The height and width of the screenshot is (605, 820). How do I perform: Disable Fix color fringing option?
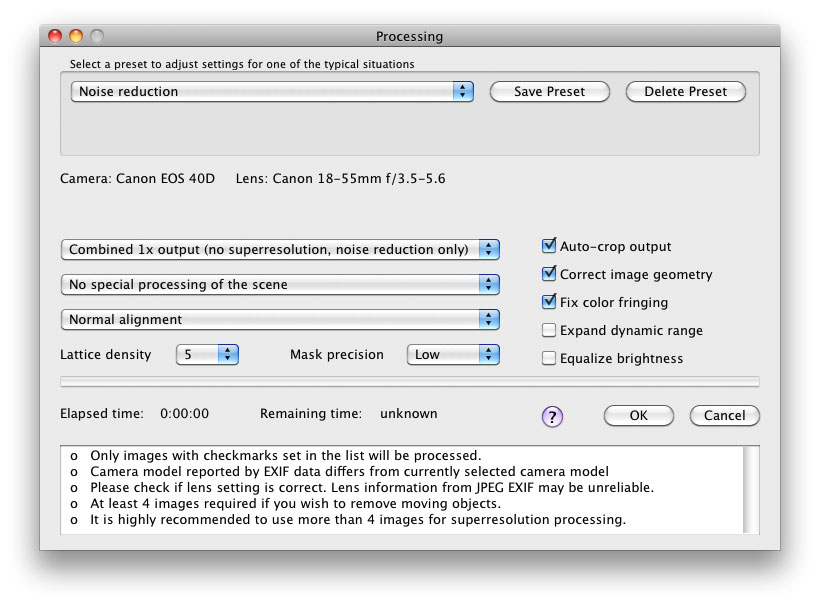[x=549, y=302]
